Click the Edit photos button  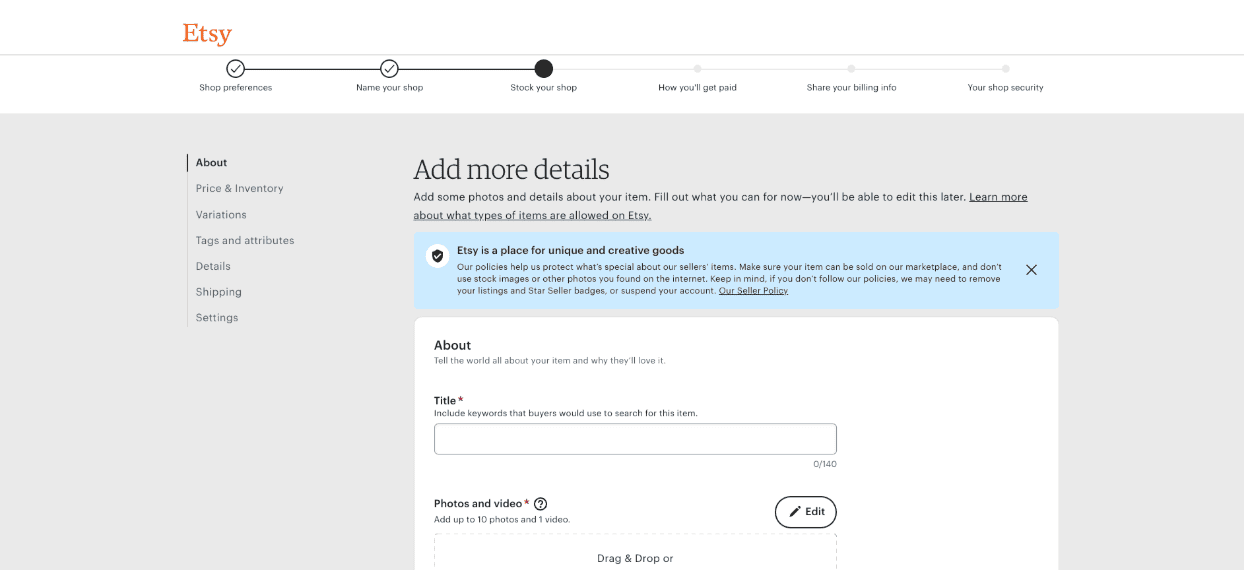(805, 512)
